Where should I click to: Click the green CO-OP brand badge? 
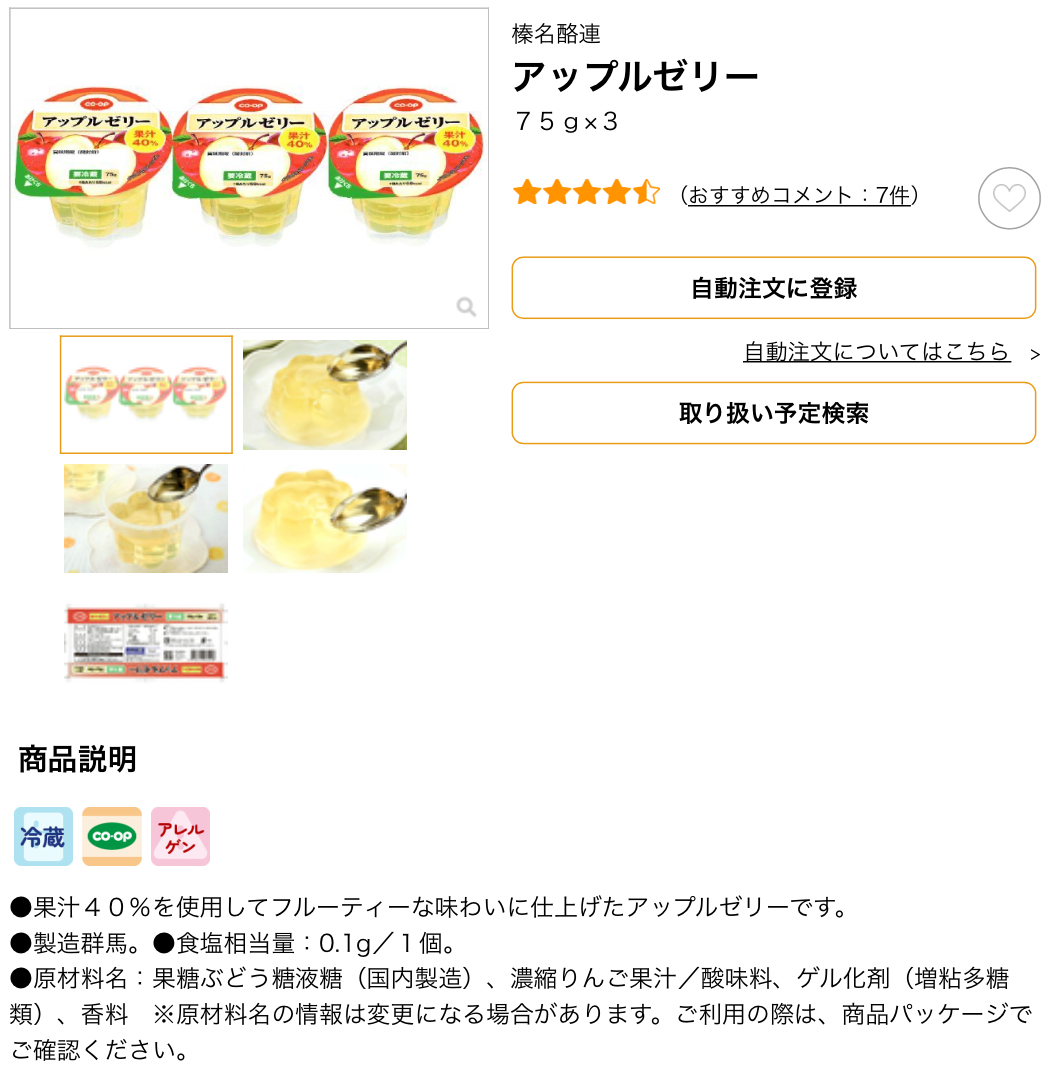(x=112, y=836)
